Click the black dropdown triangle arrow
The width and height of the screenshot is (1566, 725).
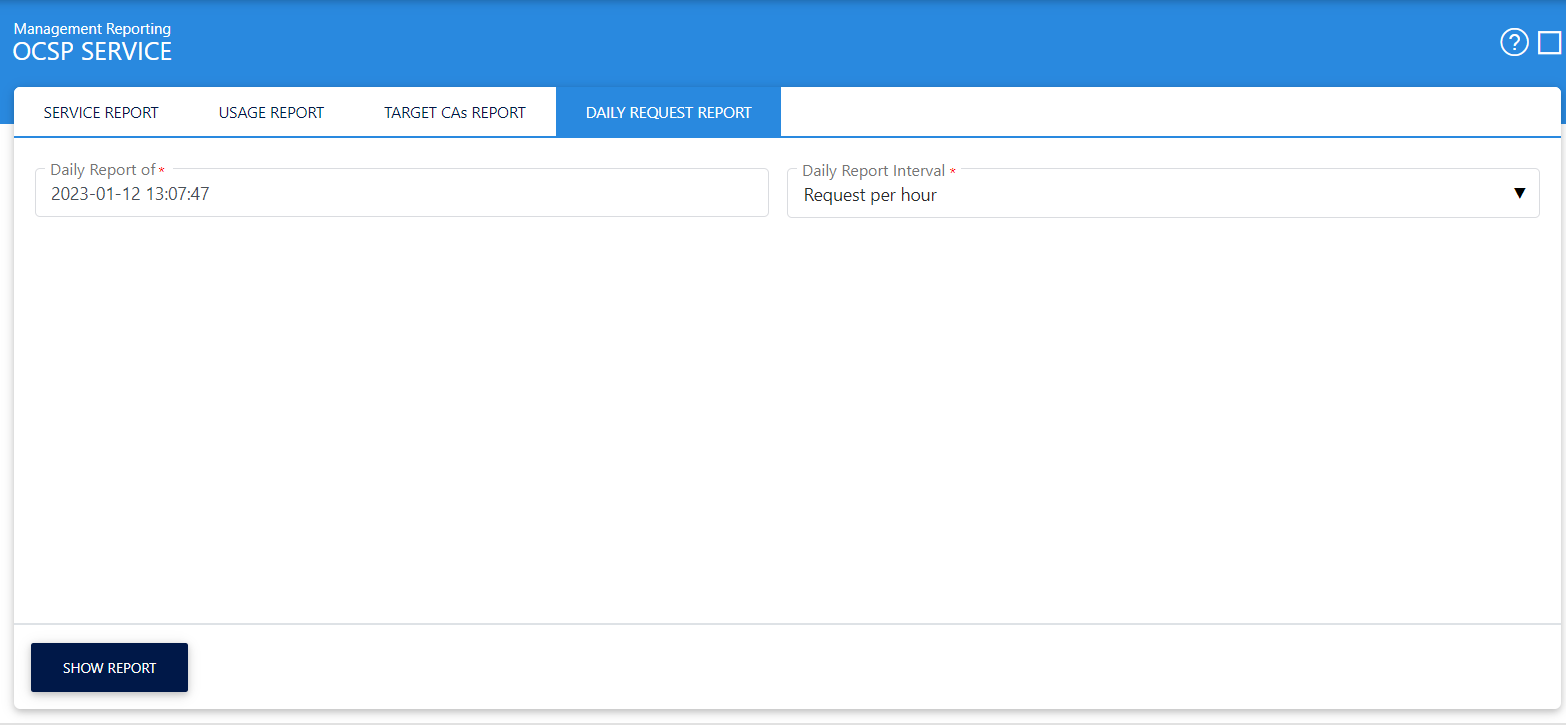click(1519, 194)
